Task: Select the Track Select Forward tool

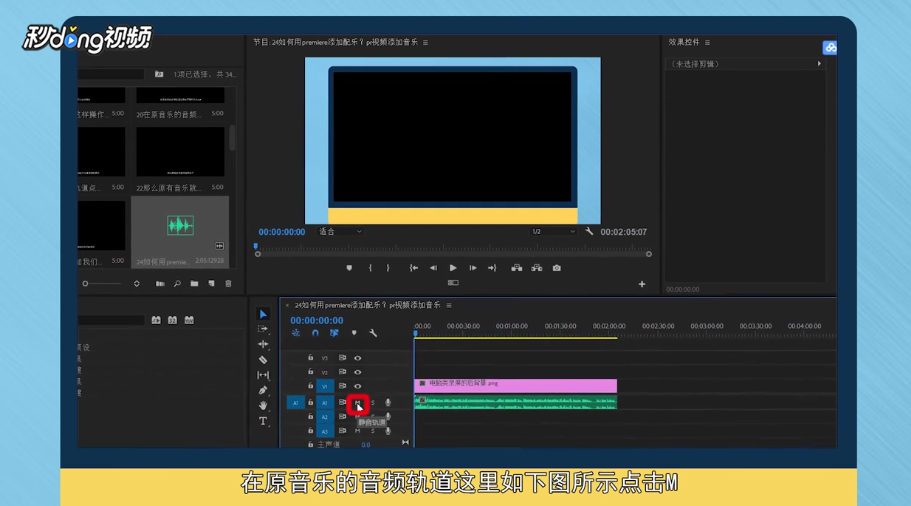Action: [263, 329]
